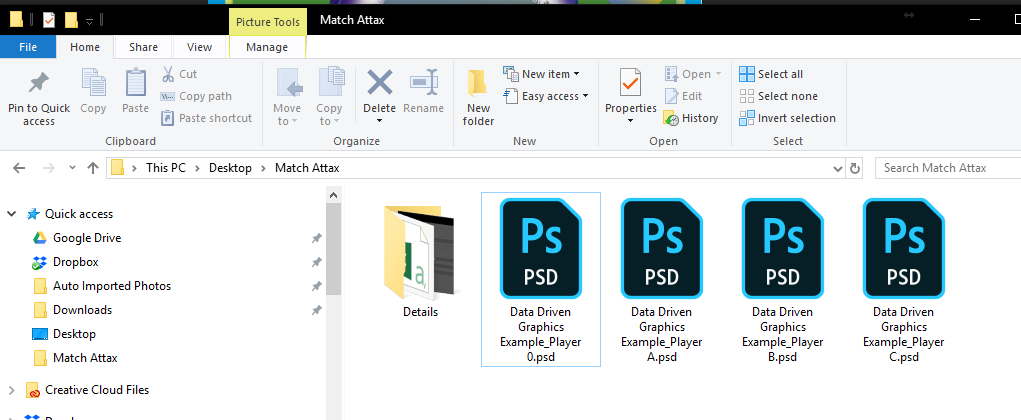Image resolution: width=1021 pixels, height=420 pixels.
Task: Click the Delete icon in the ribbon
Action: (379, 83)
